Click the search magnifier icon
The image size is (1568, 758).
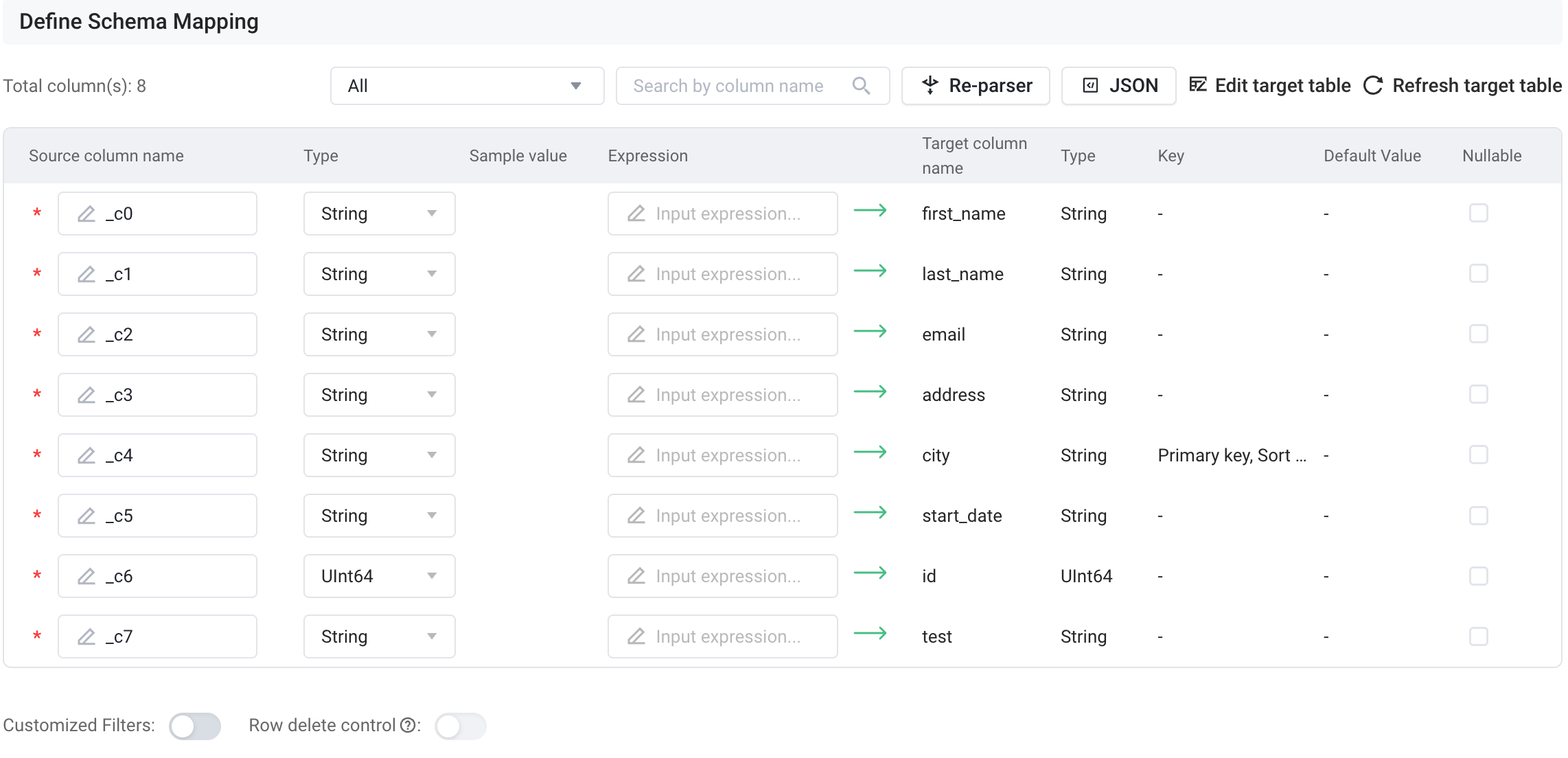point(861,86)
